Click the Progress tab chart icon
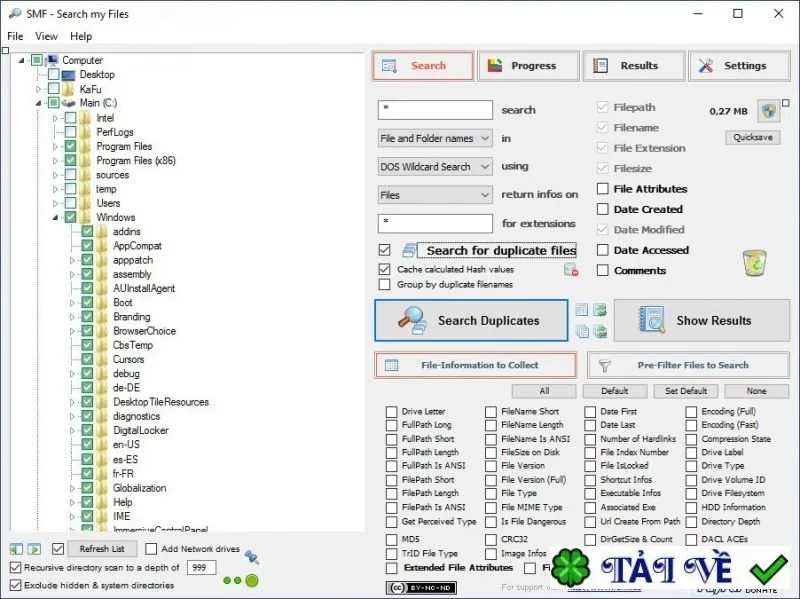Image resolution: width=800 pixels, height=599 pixels. click(x=495, y=65)
